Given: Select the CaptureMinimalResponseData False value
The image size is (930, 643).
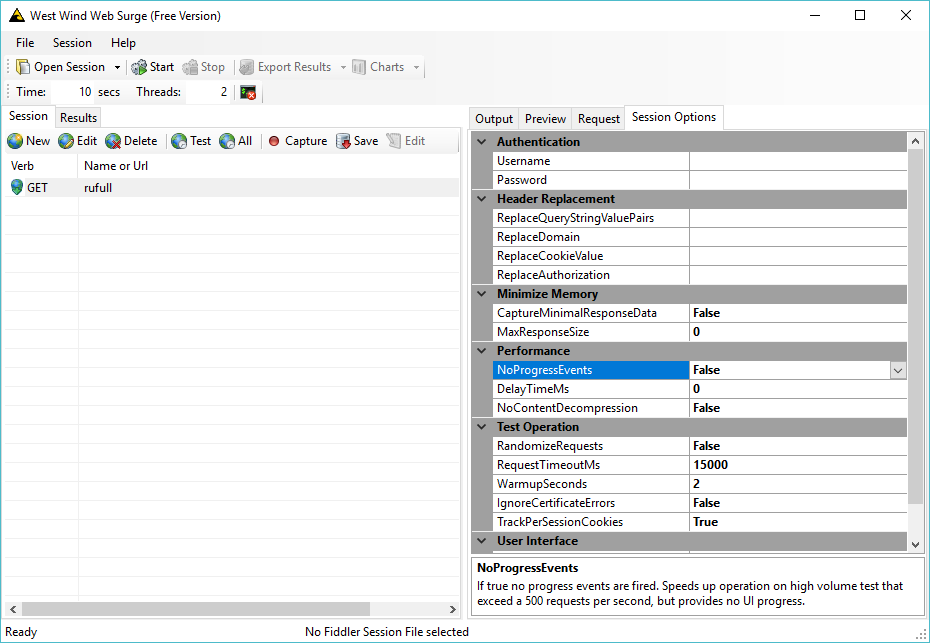Looking at the screenshot, I should [798, 313].
